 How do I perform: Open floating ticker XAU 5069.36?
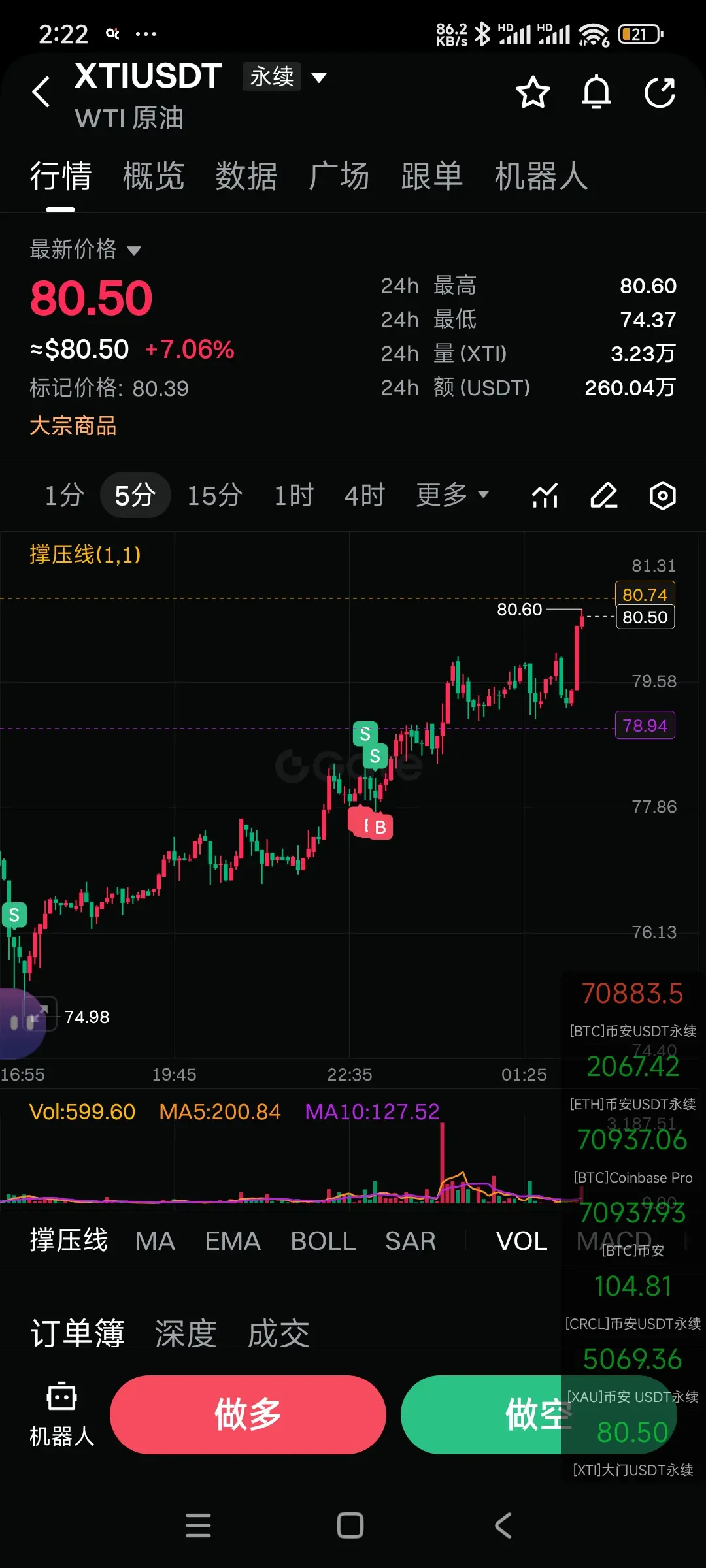pyautogui.click(x=632, y=1375)
